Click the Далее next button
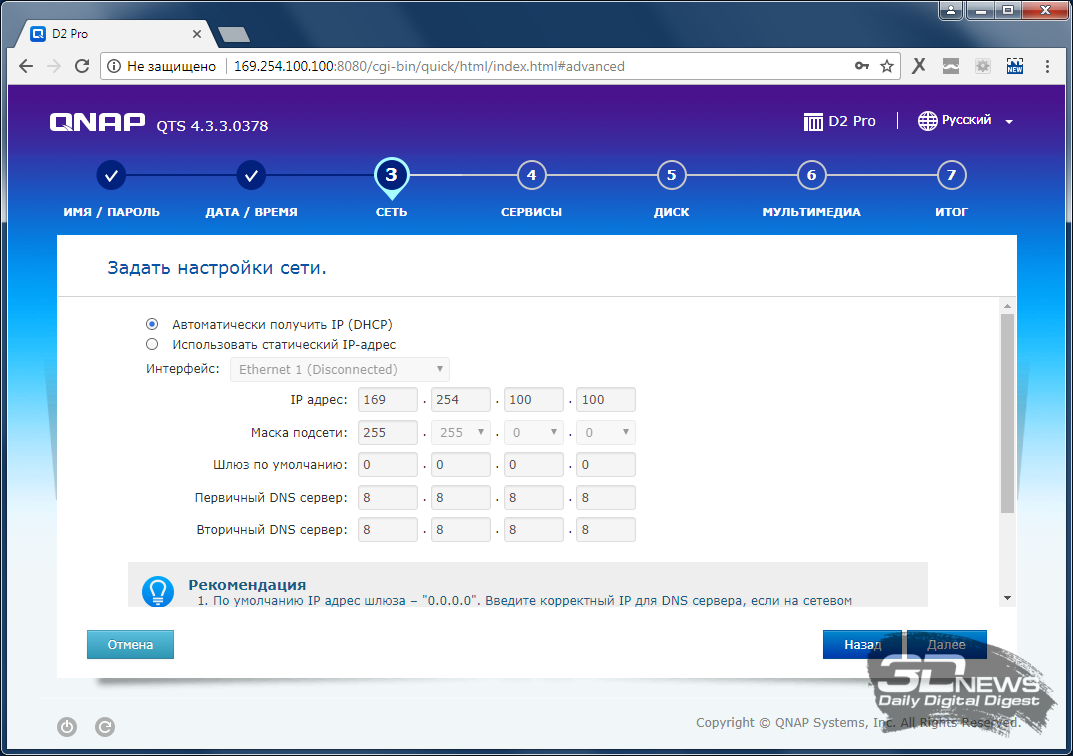 (x=946, y=644)
